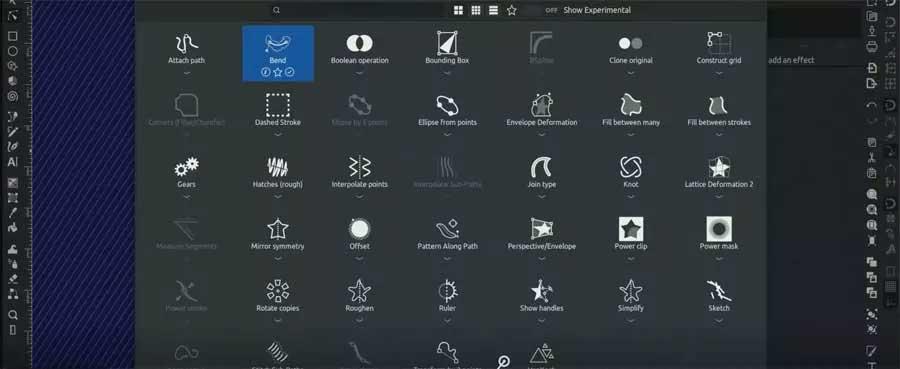Select the Ellipse tool in left toolbox
The image size is (900, 369).
coord(12,51)
